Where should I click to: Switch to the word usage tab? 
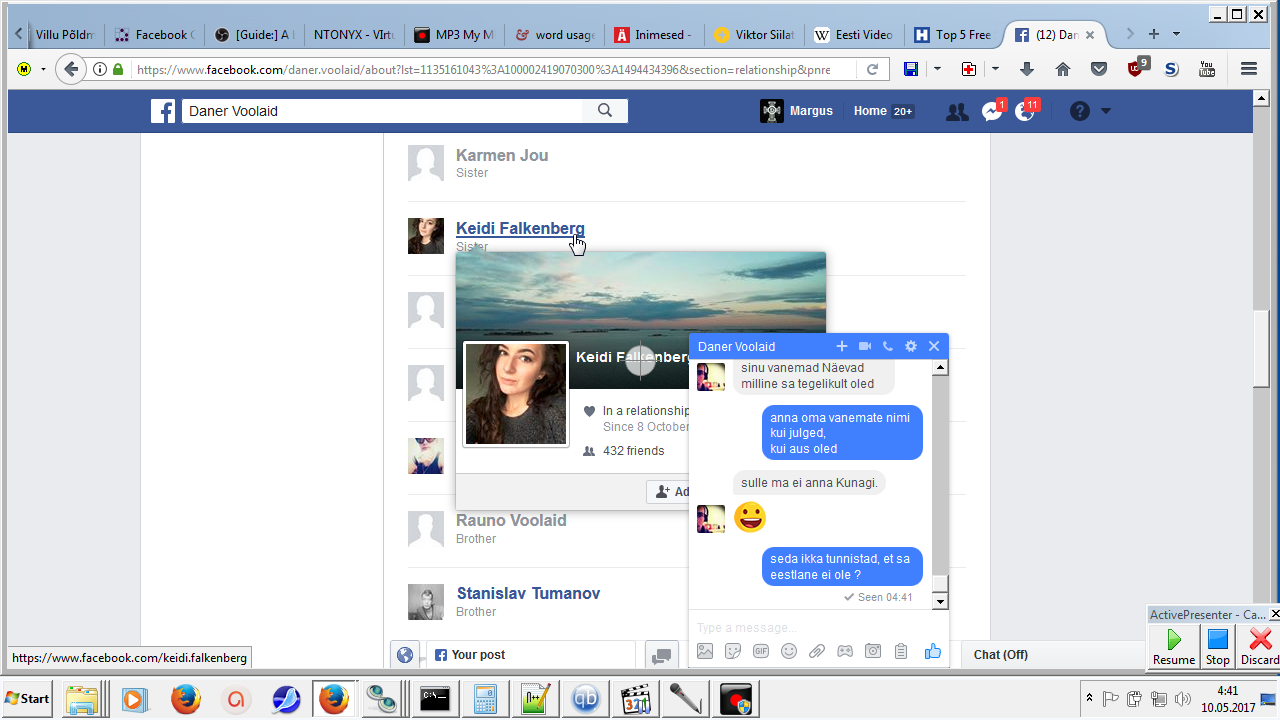554,34
